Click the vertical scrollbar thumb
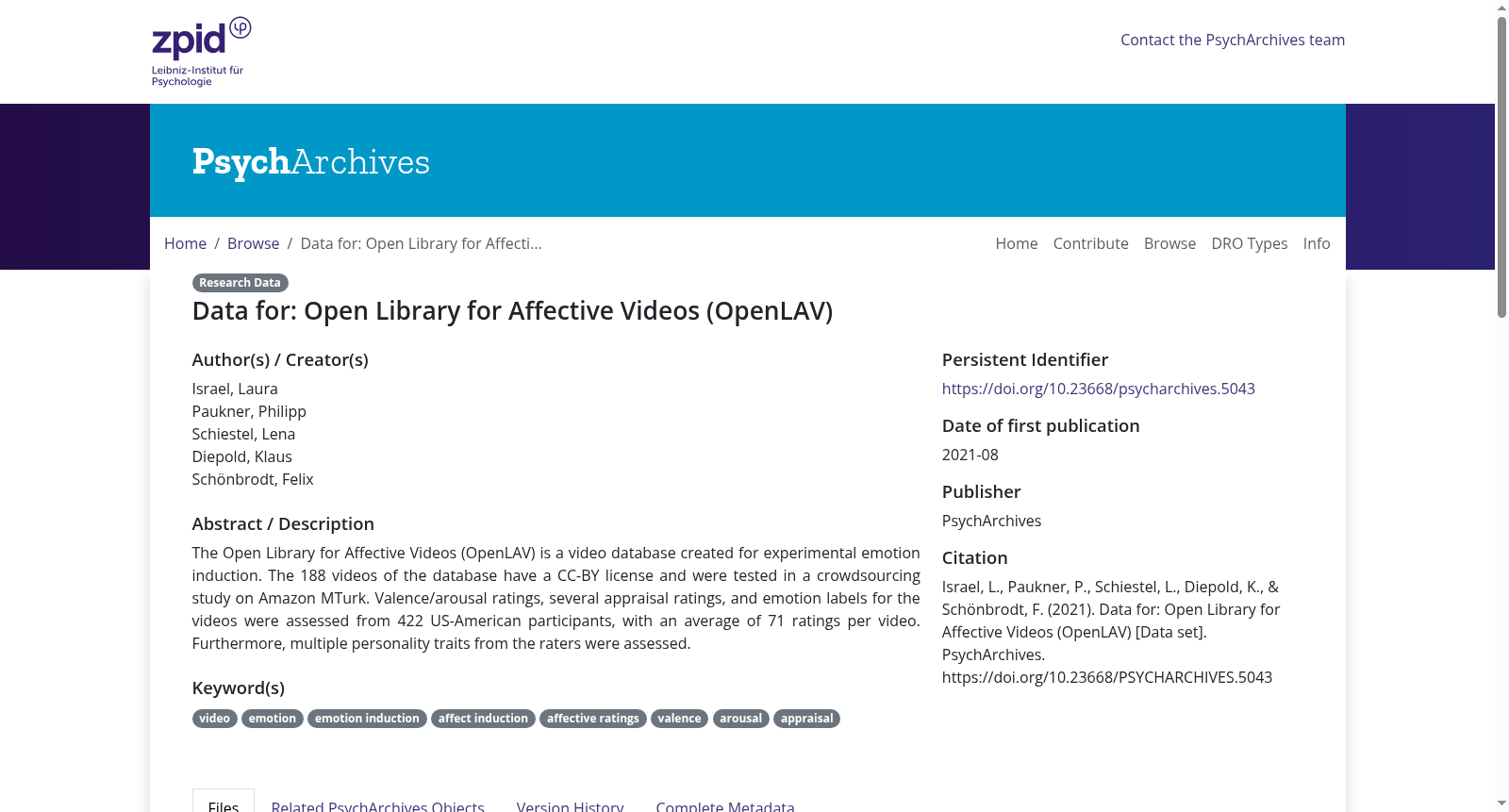Viewport: 1509px width, 812px height. tap(1501, 167)
